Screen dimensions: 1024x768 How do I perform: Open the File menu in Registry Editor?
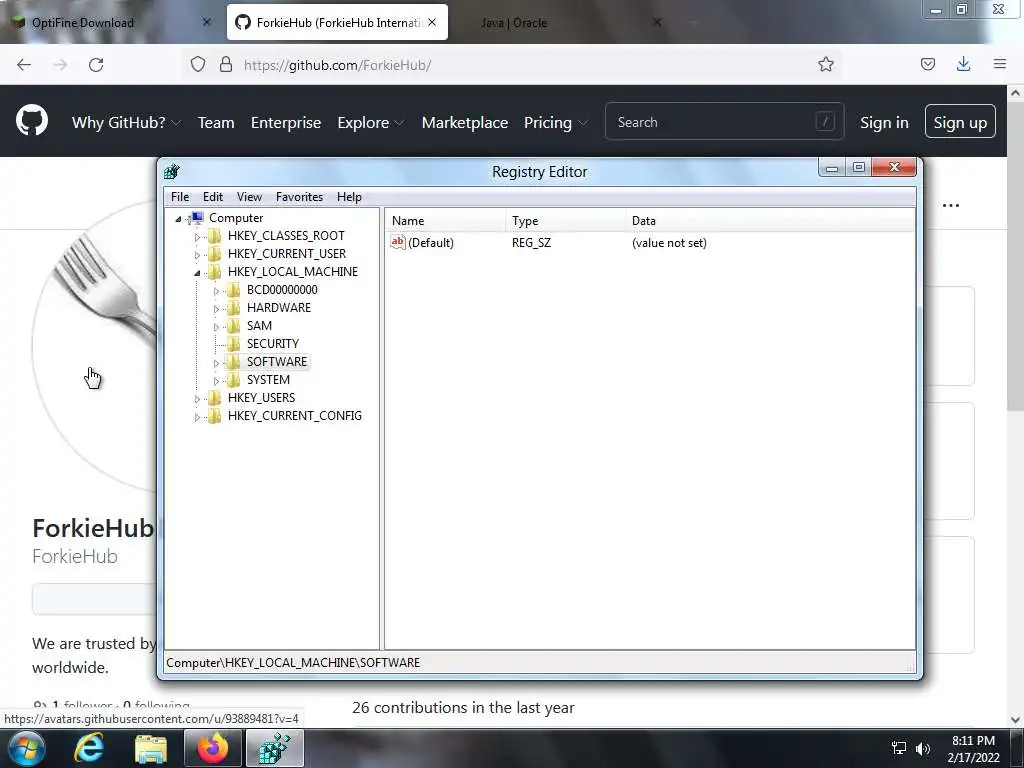tap(180, 197)
